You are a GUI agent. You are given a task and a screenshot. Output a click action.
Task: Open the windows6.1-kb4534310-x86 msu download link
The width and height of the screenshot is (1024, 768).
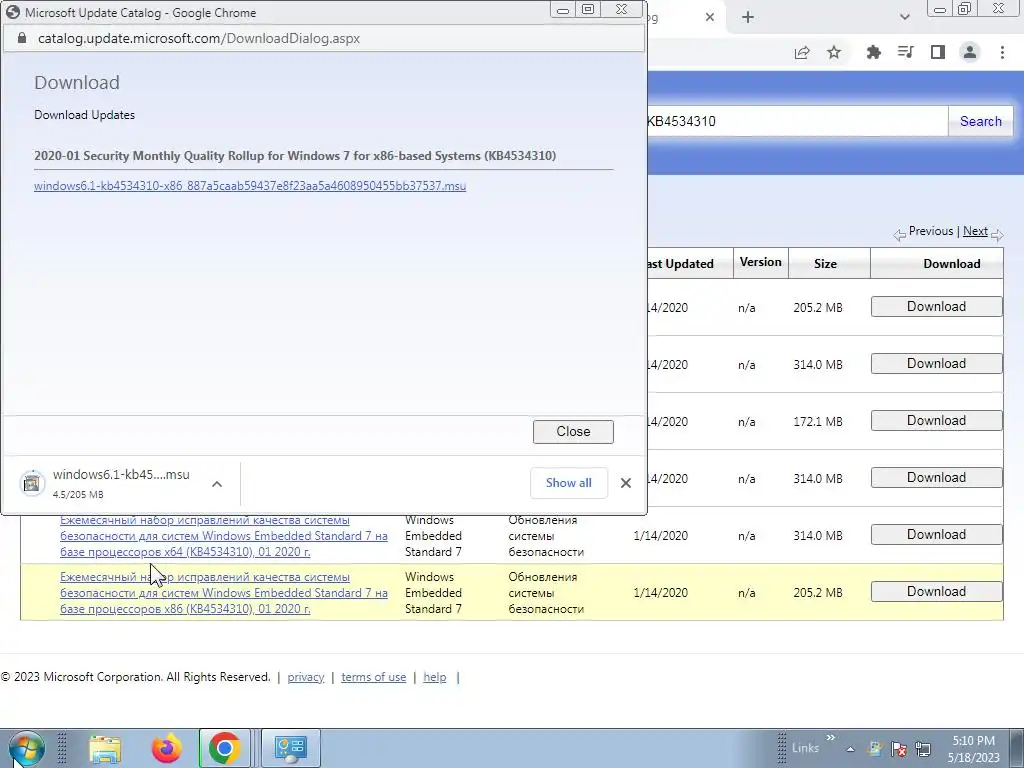point(250,186)
